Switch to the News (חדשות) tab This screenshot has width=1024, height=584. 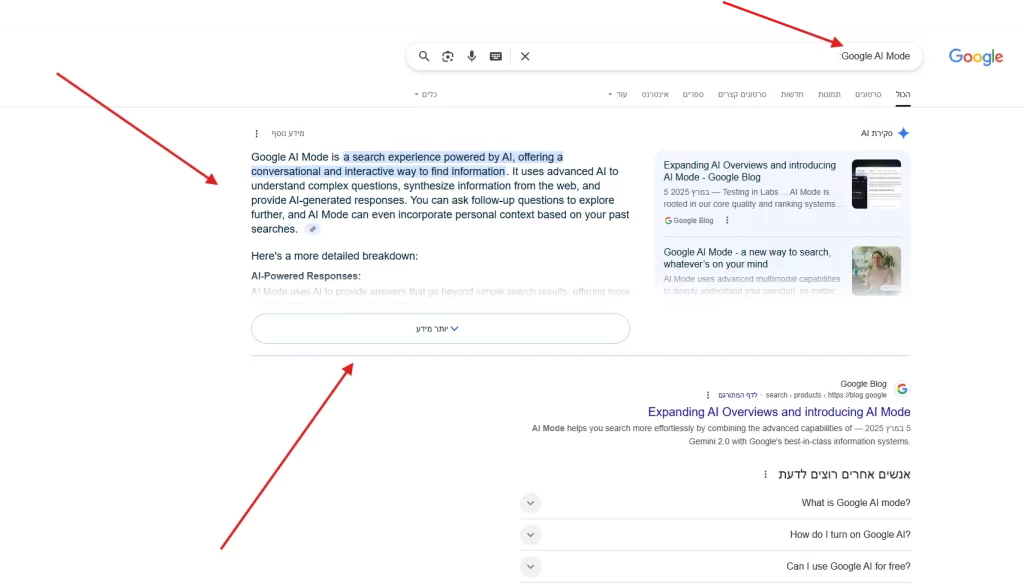click(x=792, y=94)
